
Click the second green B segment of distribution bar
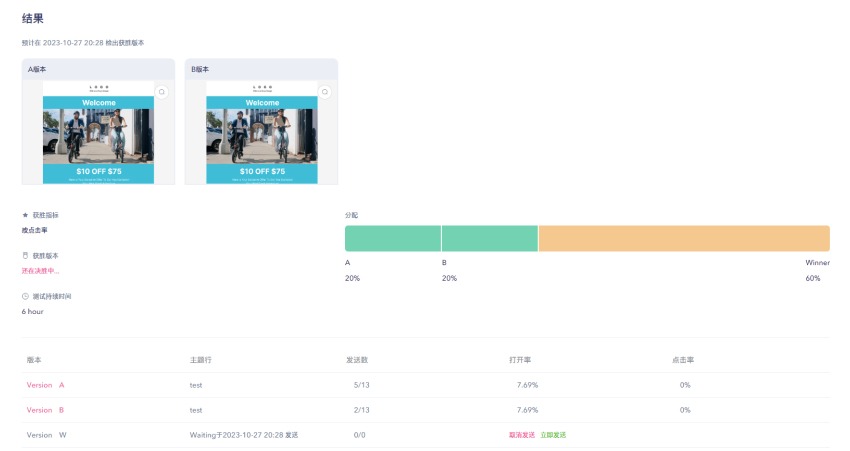click(489, 238)
